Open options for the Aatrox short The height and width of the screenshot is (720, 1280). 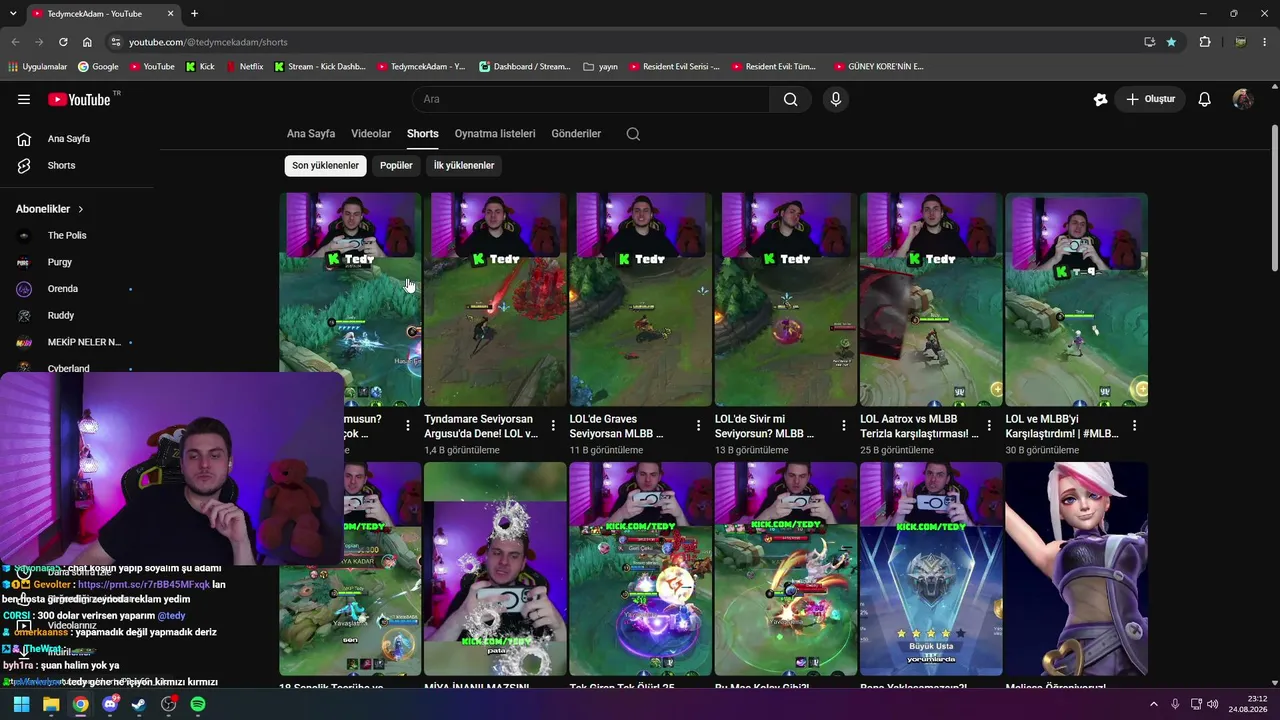(x=989, y=426)
